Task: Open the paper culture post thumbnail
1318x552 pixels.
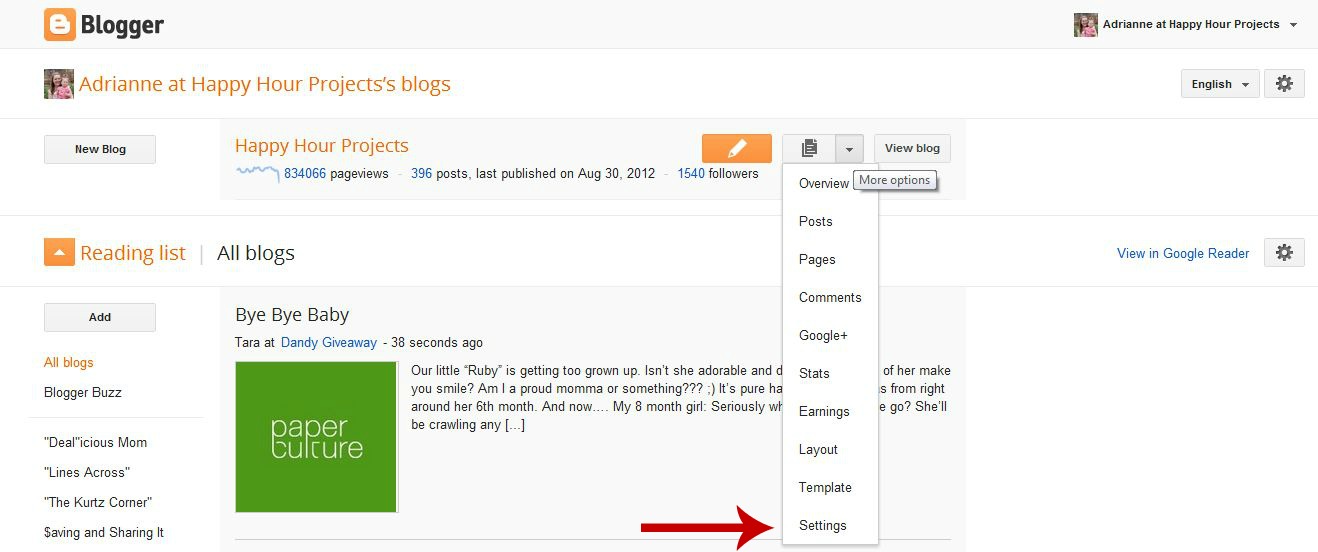Action: click(x=316, y=437)
